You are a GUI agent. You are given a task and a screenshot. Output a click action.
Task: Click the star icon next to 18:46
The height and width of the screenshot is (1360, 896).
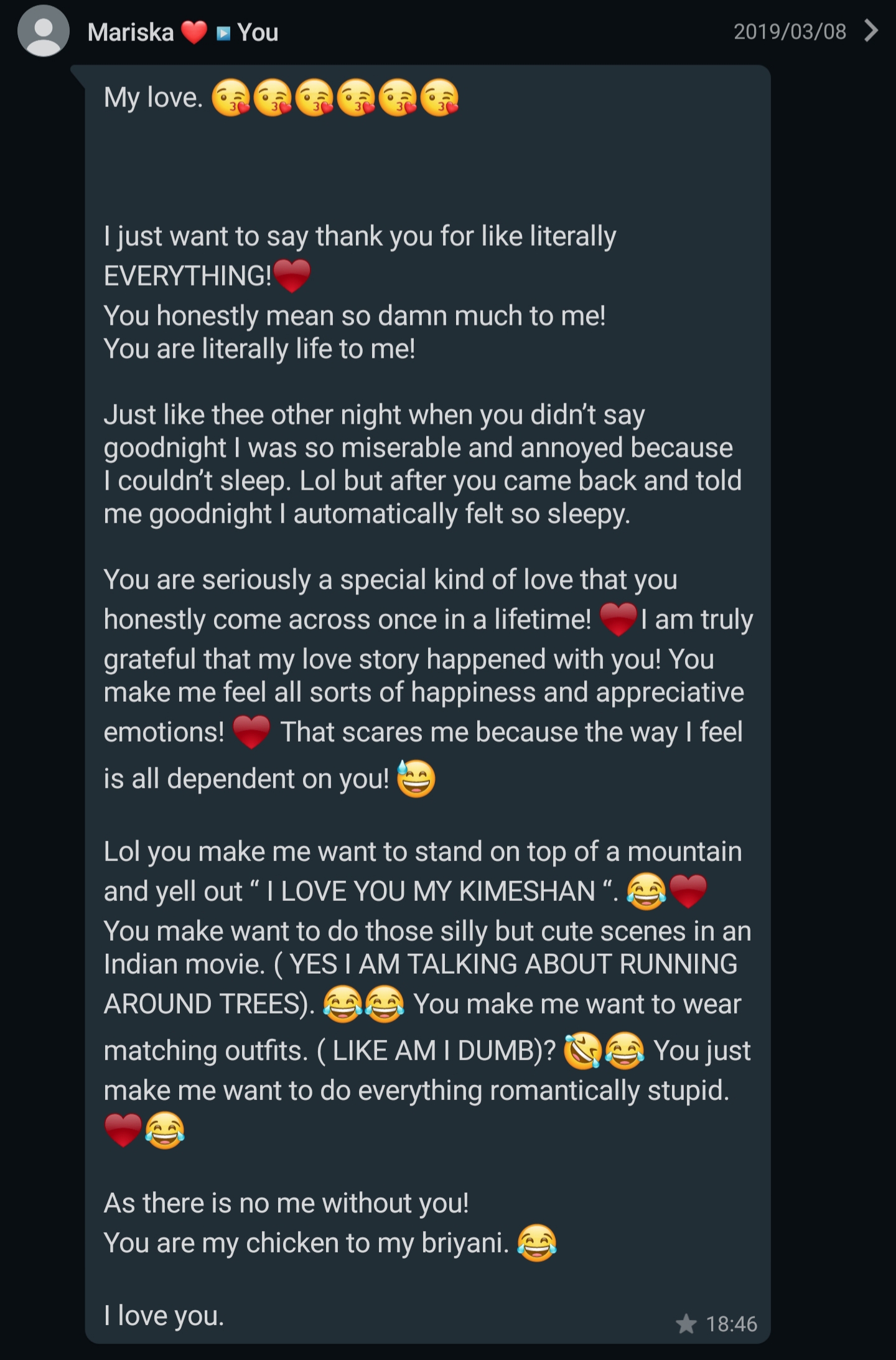click(686, 1323)
